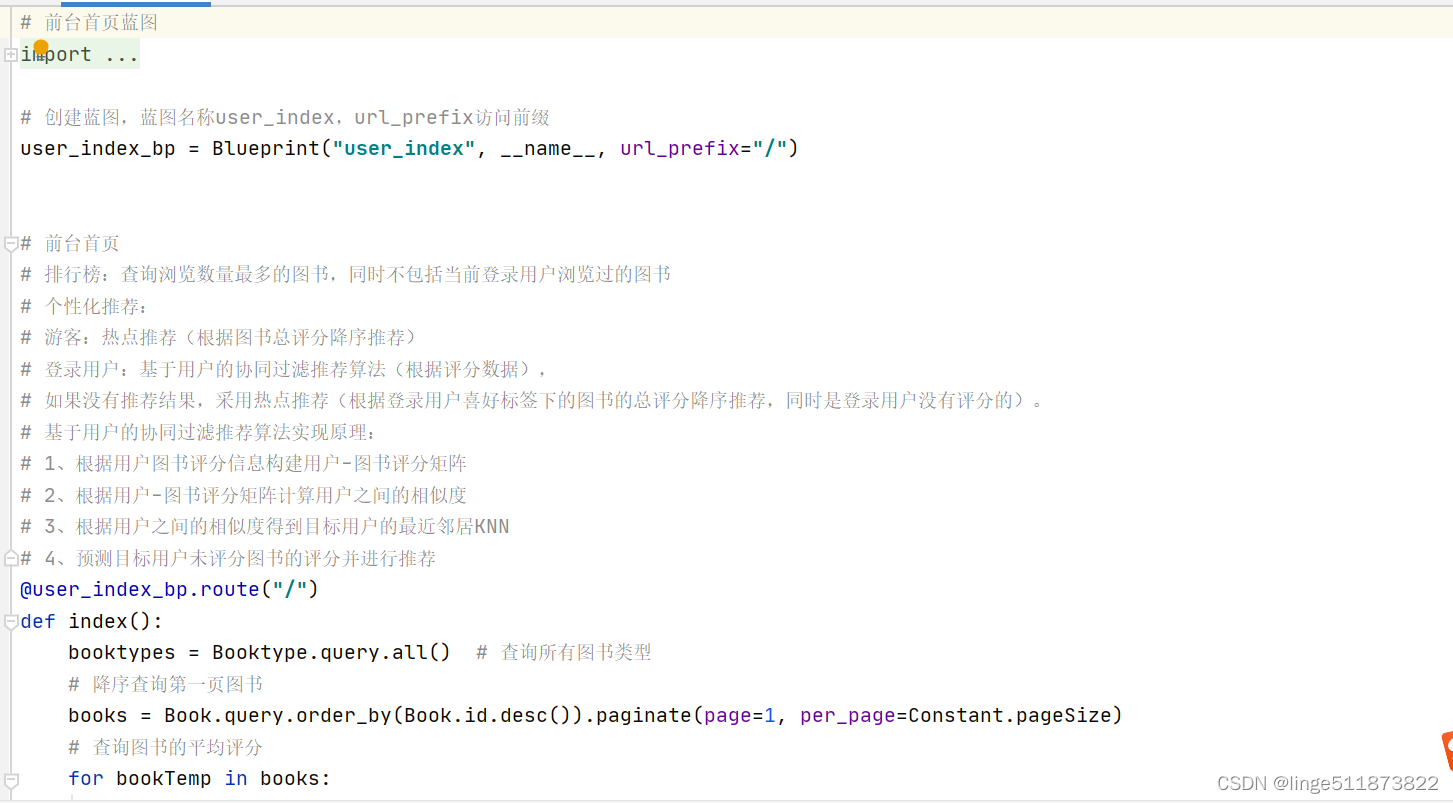The image size is (1453, 803).
Task: Click comment step 3 mentioning KNN
Action: 265,526
